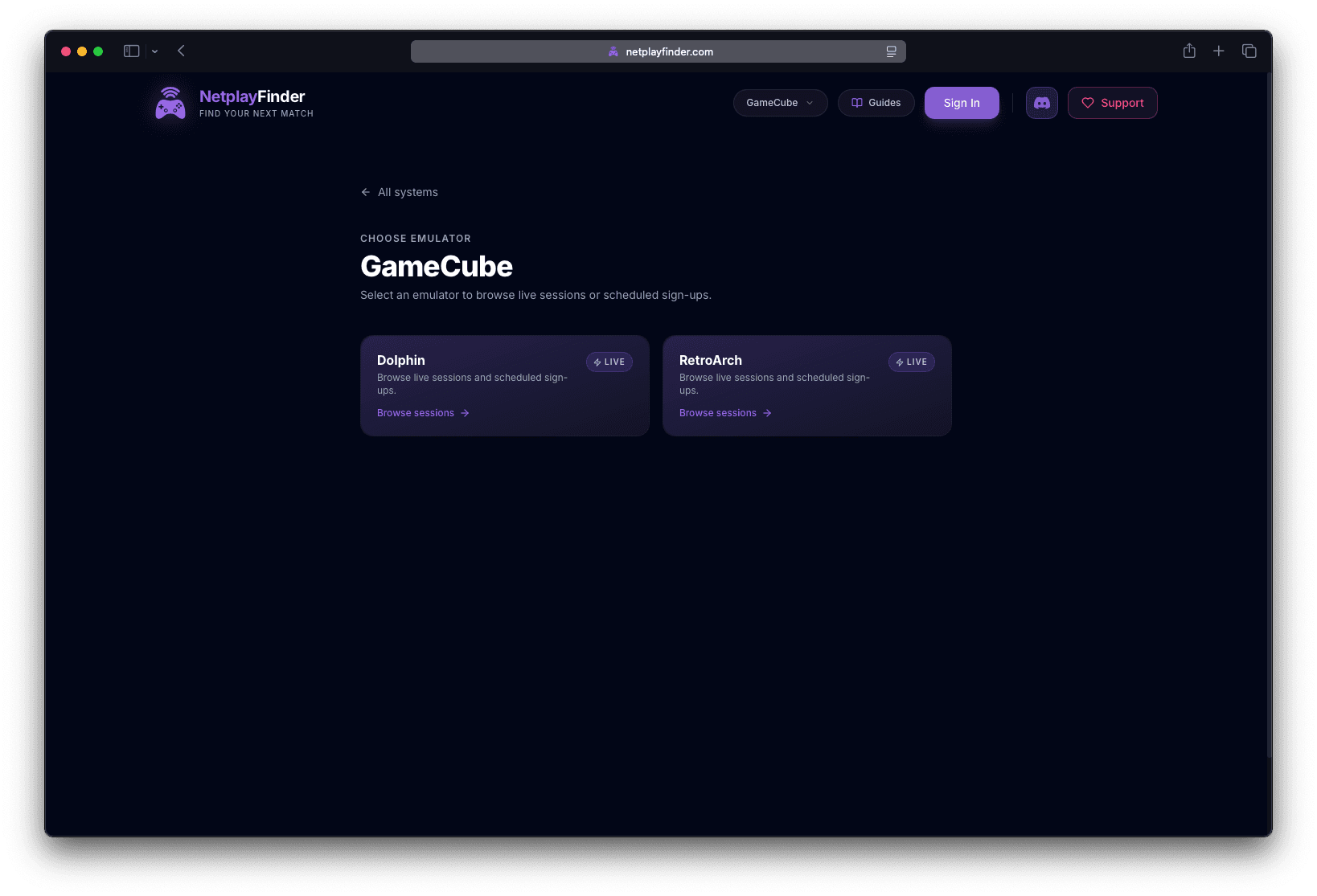Image resolution: width=1317 pixels, height=896 pixels.
Task: Click the LIVE badge on Dolphin card
Action: pos(609,362)
